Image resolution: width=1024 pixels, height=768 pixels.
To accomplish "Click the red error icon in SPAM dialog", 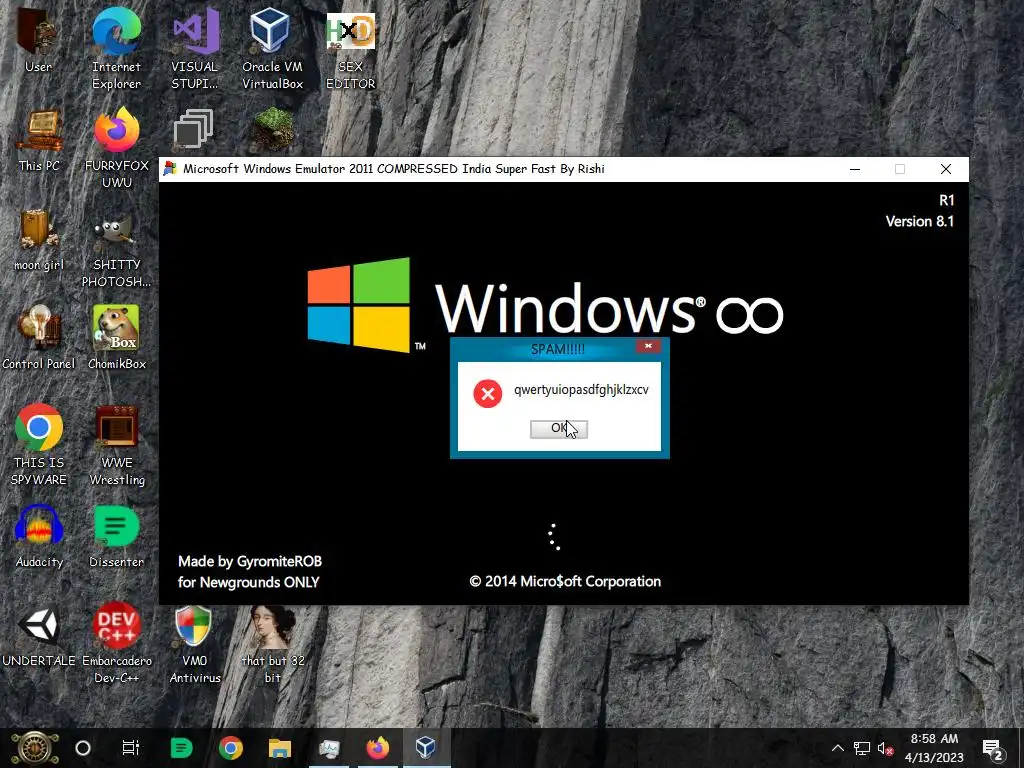I will (x=487, y=393).
